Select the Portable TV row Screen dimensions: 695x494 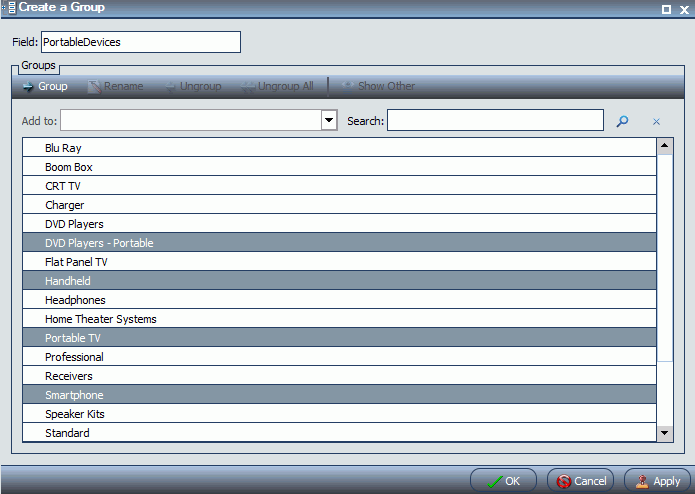(x=340, y=338)
